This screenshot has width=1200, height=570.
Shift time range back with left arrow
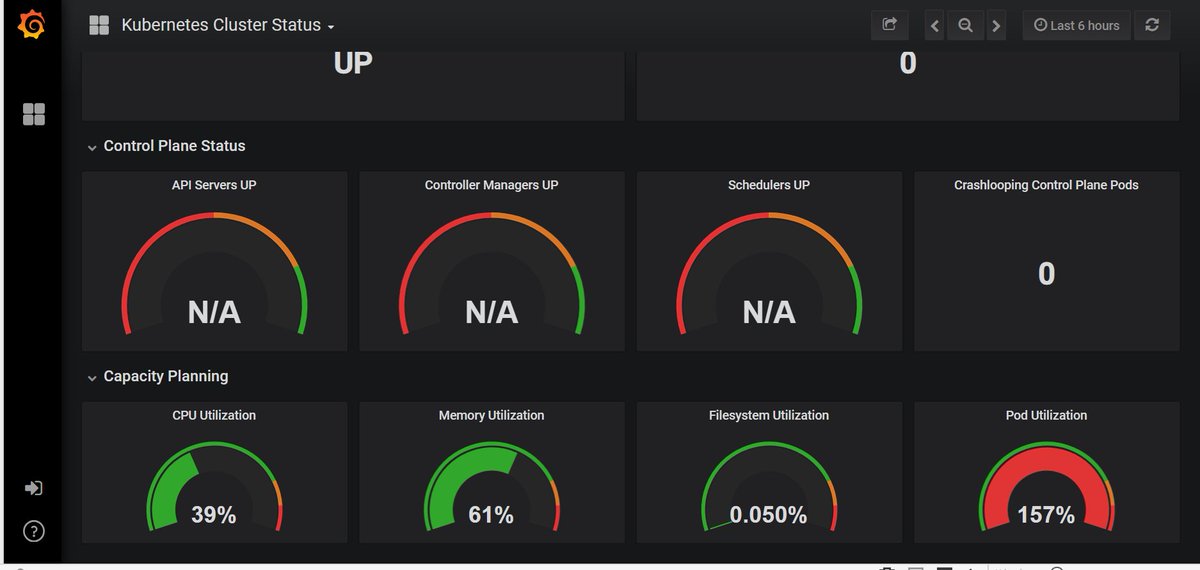[935, 26]
